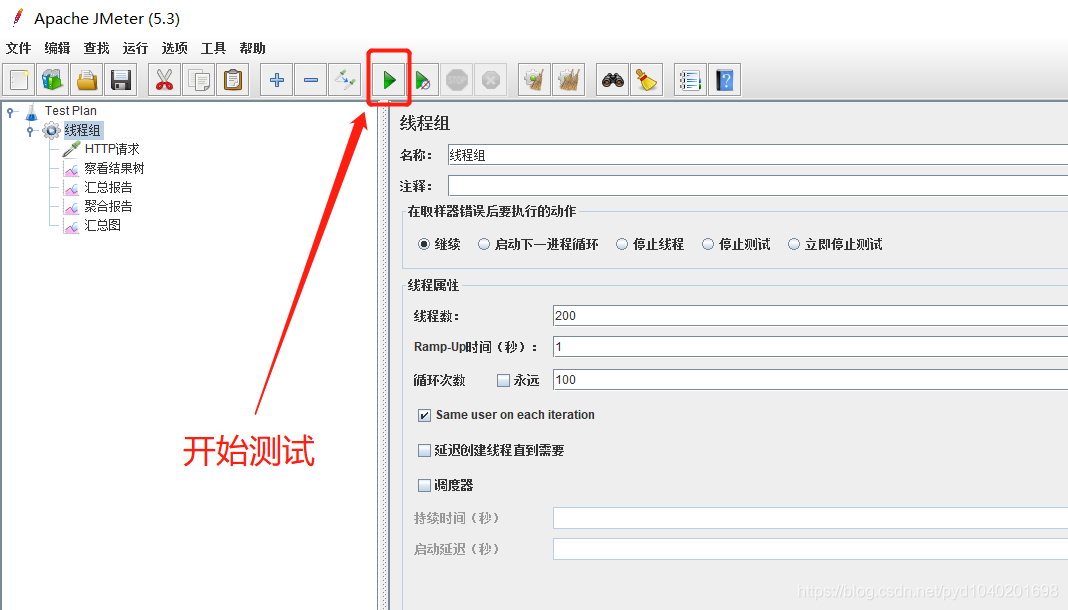Open the 运行 menu

tap(135, 48)
